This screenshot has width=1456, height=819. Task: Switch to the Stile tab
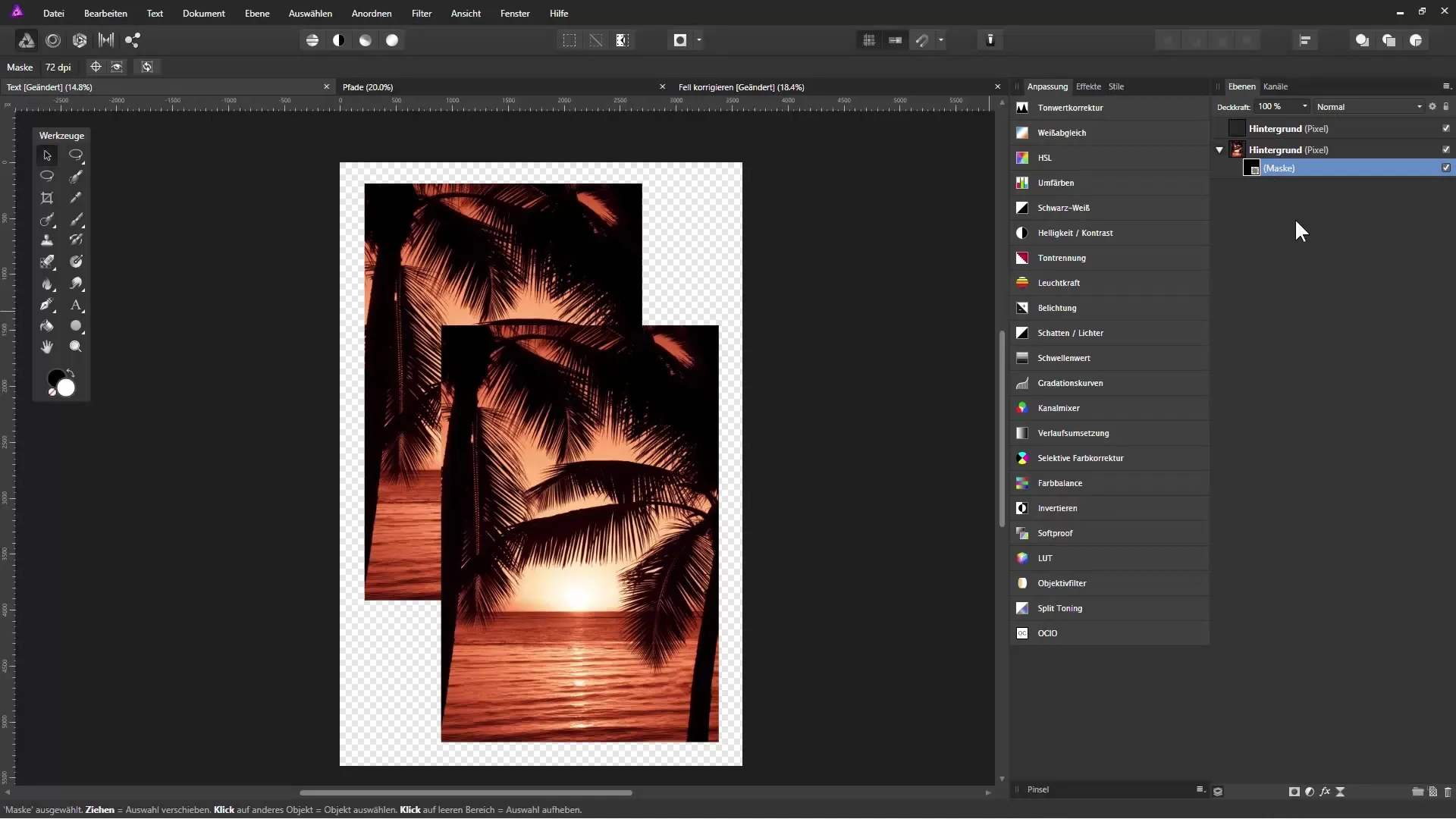point(1116,86)
